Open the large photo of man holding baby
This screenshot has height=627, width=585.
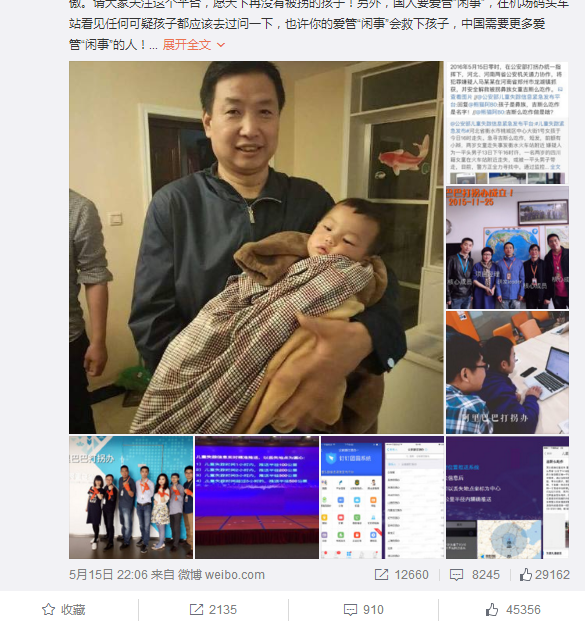click(x=256, y=247)
